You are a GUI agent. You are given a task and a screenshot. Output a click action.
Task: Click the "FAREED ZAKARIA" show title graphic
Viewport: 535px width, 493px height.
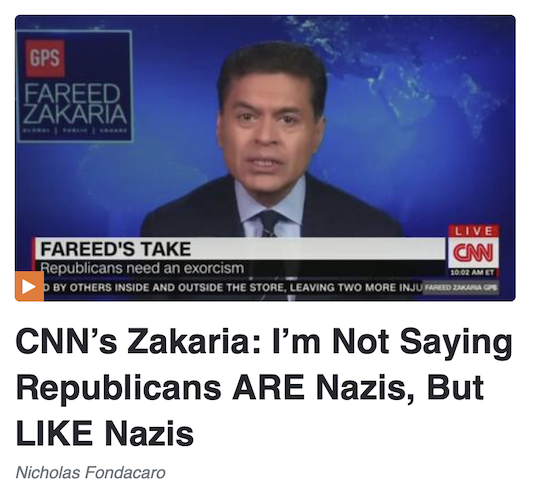pyautogui.click(x=75, y=104)
